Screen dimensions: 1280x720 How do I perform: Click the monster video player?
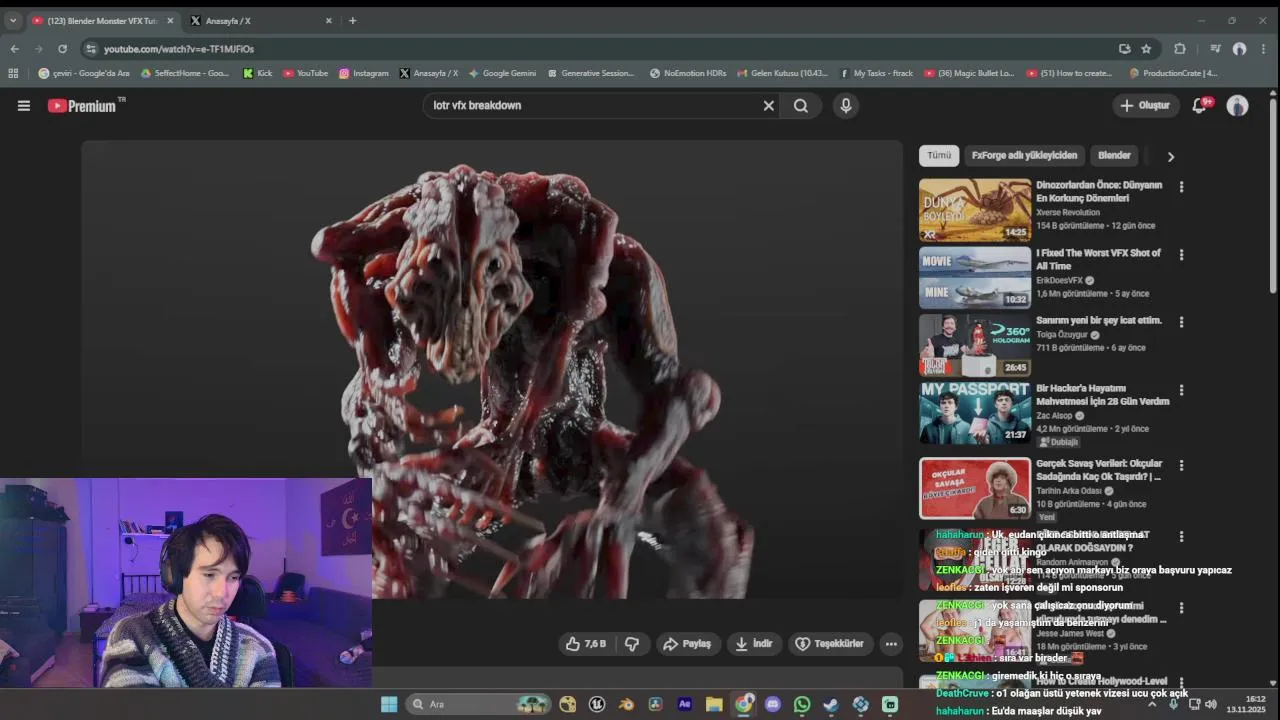[x=492, y=370]
